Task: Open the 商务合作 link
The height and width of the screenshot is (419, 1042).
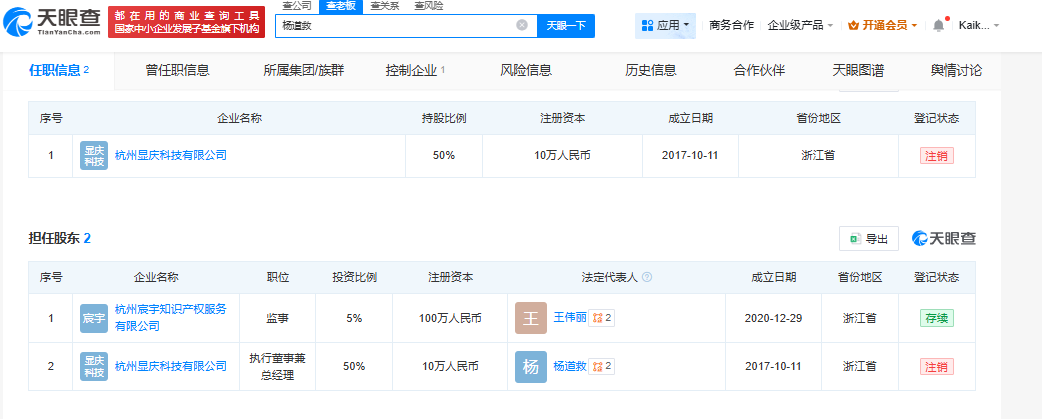Action: coord(732,25)
